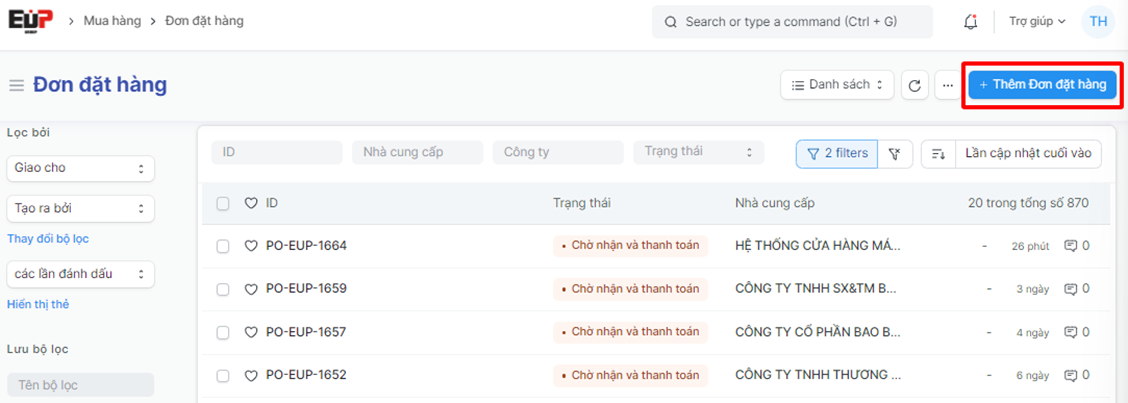Screen dimensions: 1128x403
Task: Open the notifications bell
Action: pos(970,21)
